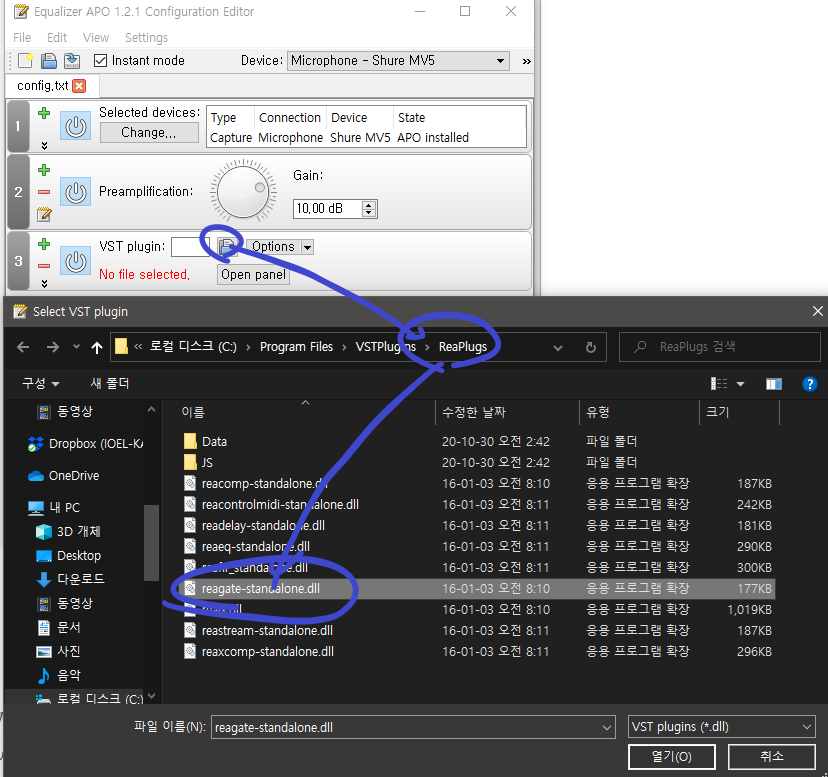Open the view options dropdown arrow
The width and height of the screenshot is (828, 777).
tap(740, 384)
